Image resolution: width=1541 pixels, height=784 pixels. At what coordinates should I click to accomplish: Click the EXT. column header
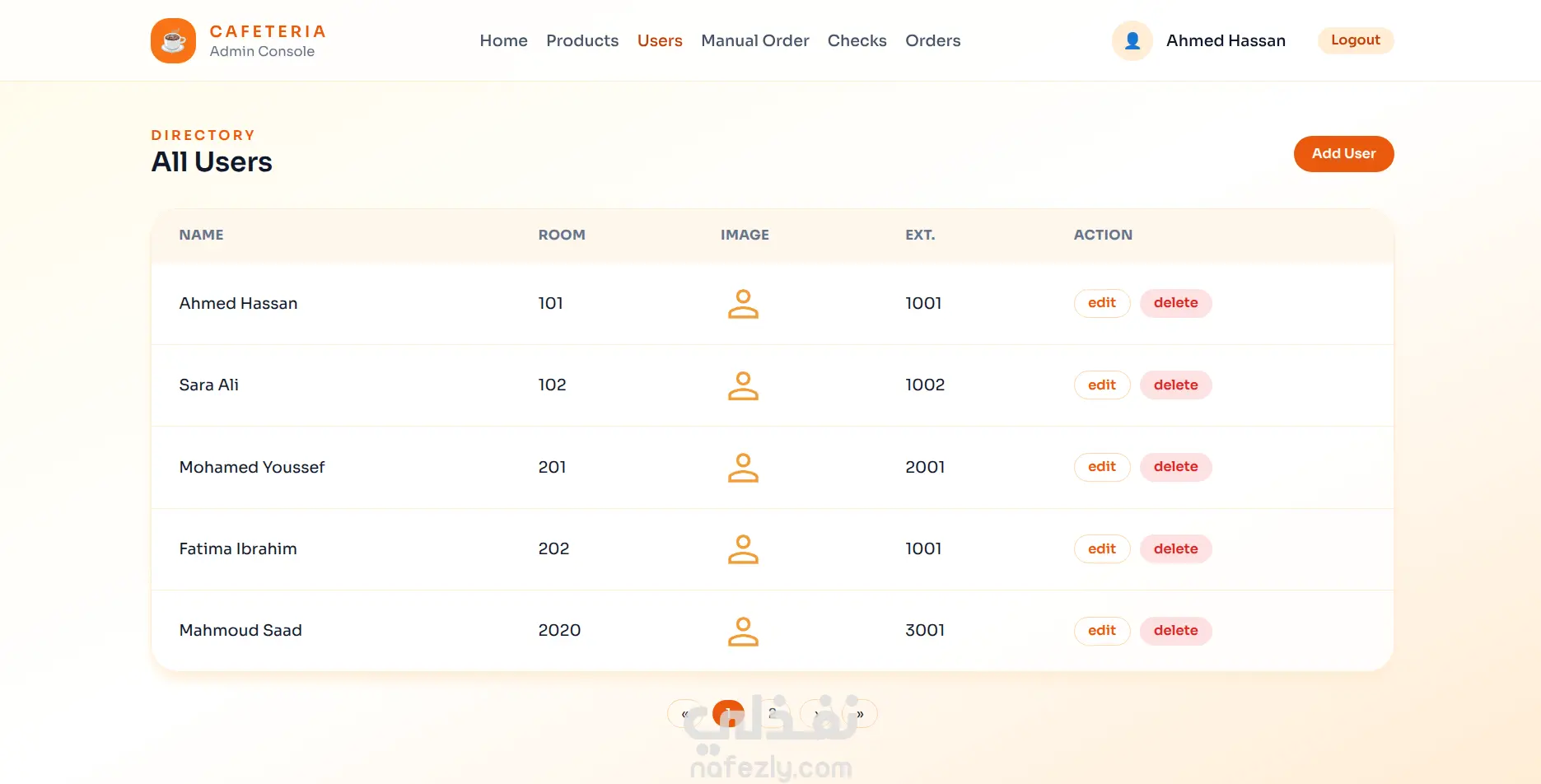coord(920,235)
